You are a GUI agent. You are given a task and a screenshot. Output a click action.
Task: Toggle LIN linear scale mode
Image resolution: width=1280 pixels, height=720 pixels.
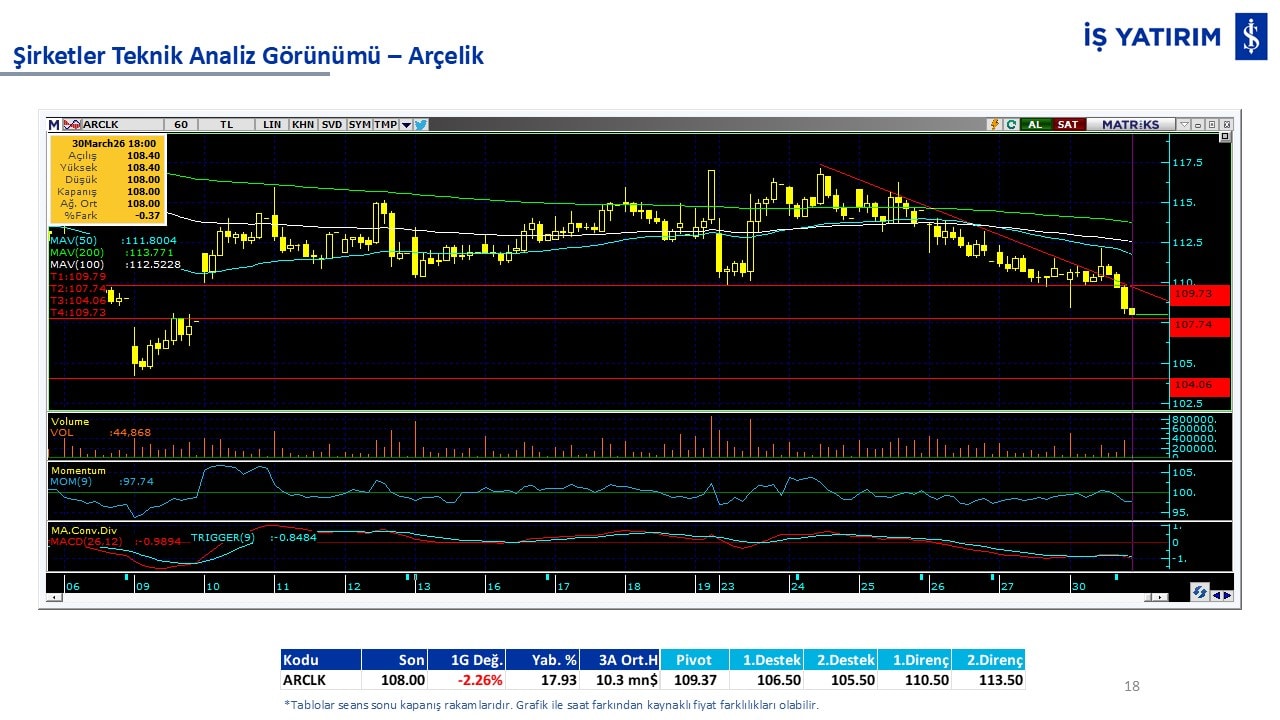(x=272, y=125)
